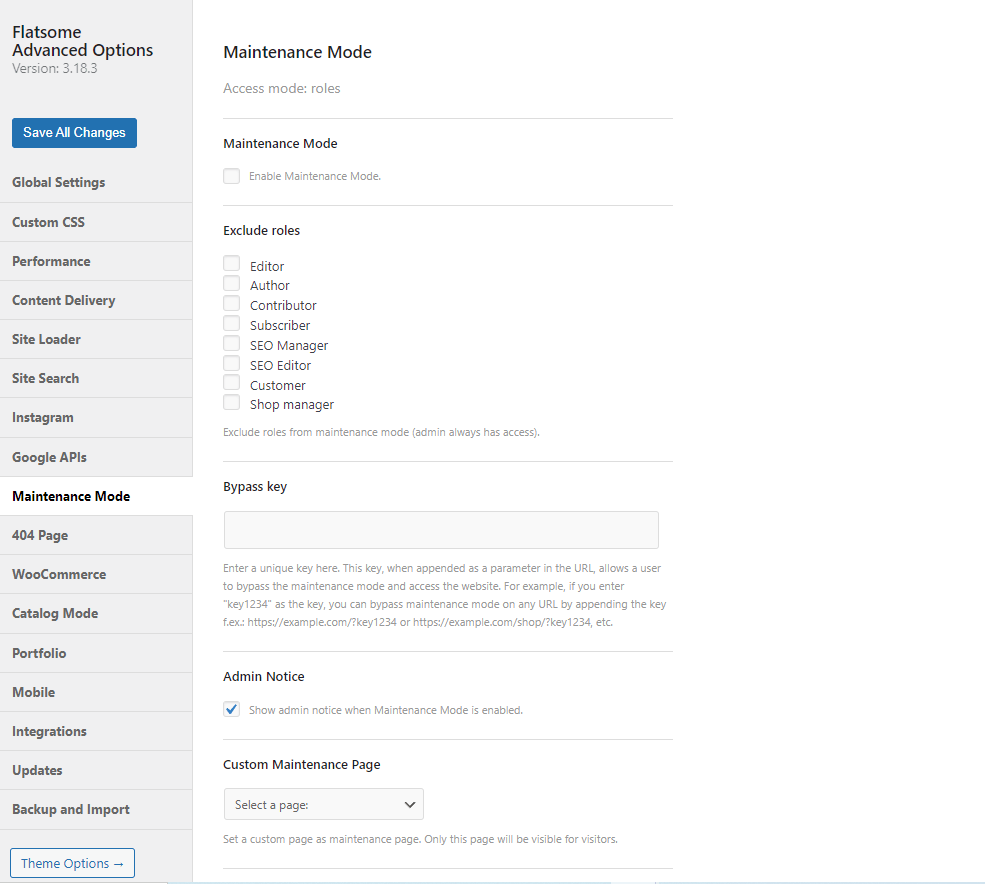
Task: Select Backup and Import in the sidebar
Action: pos(96,809)
